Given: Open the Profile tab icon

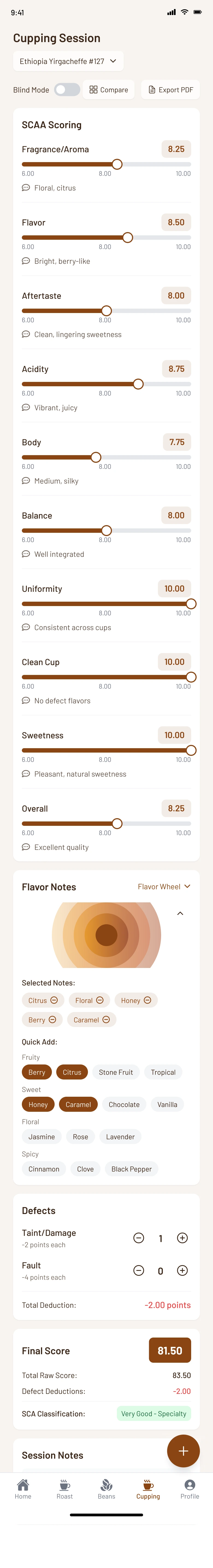Looking at the screenshot, I should (190, 1486).
